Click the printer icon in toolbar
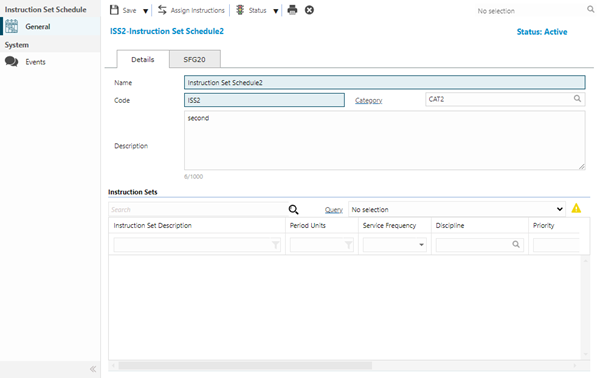The width and height of the screenshot is (600, 378). point(292,10)
